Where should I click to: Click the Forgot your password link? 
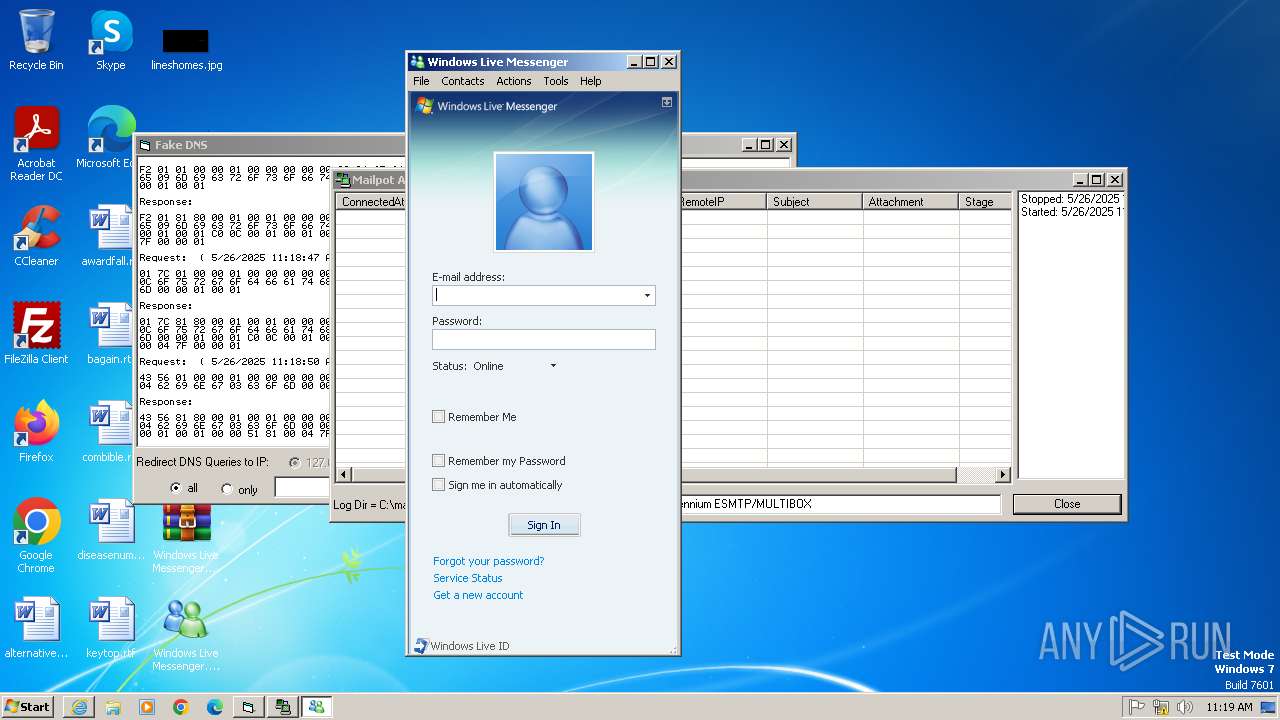click(489, 561)
